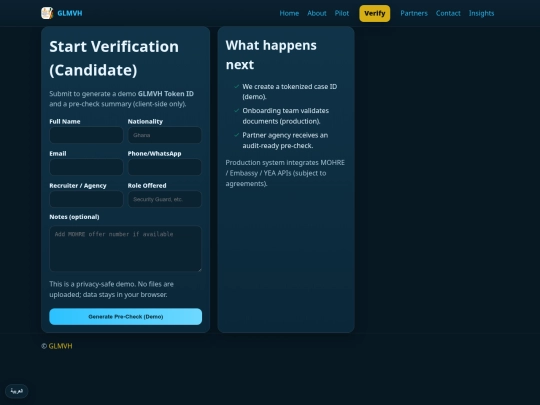Click the 'This is a privacy-safe demo' note
Image resolution: width=540 pixels, height=405 pixels.
pos(111,289)
